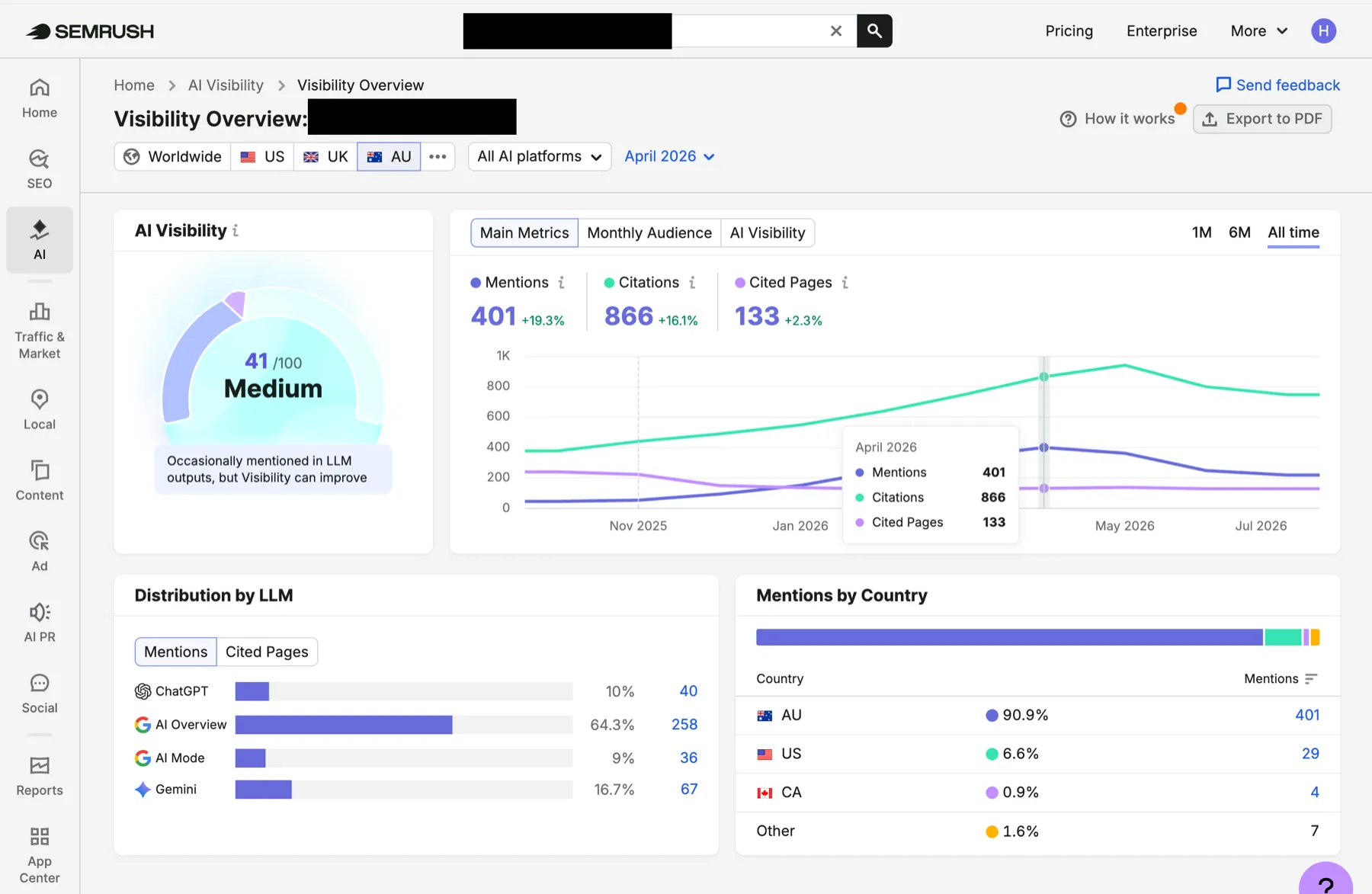The width and height of the screenshot is (1372, 894).
Task: Toggle Cited Pages series in chart
Action: click(x=783, y=283)
